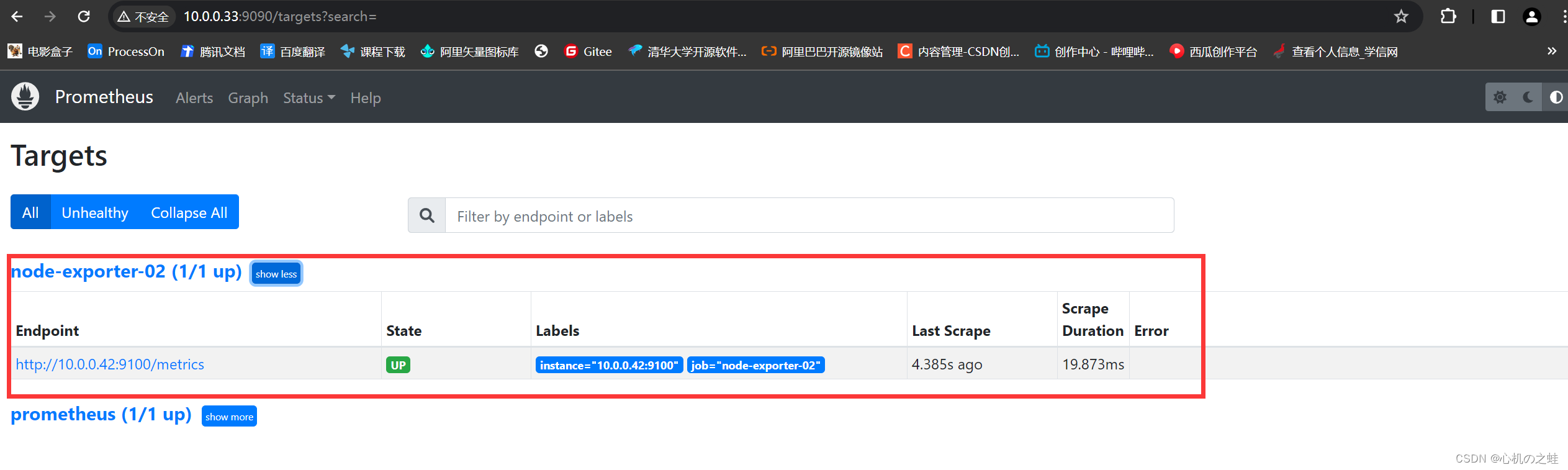Open the 阿里巴巴开源镜像站 bookmark

822,52
